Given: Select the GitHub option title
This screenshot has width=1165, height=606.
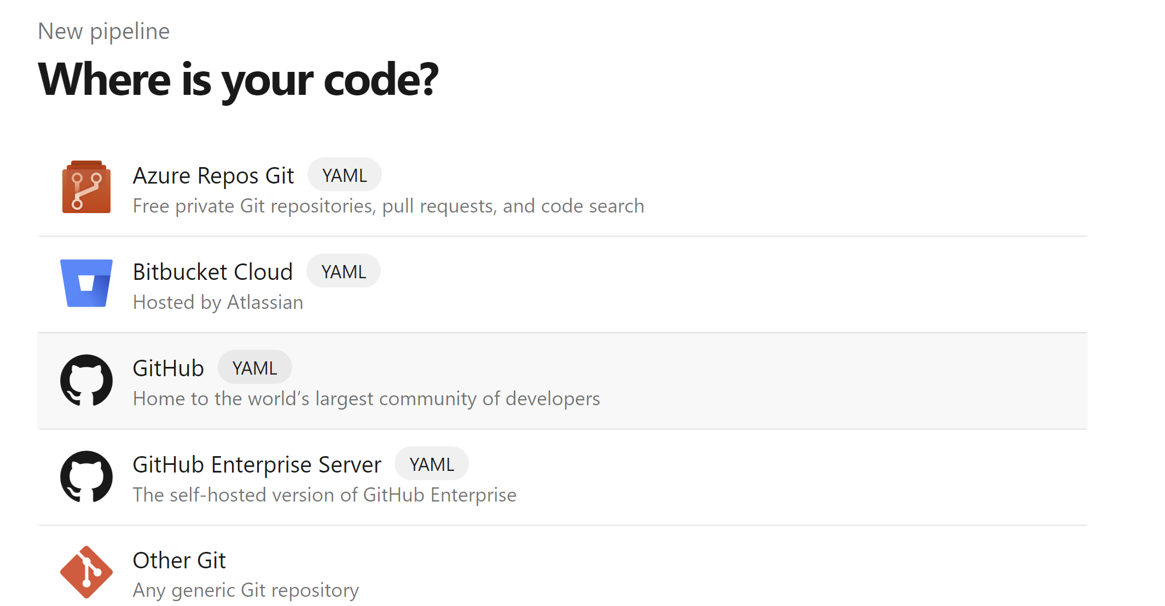Looking at the screenshot, I should click(x=168, y=368).
